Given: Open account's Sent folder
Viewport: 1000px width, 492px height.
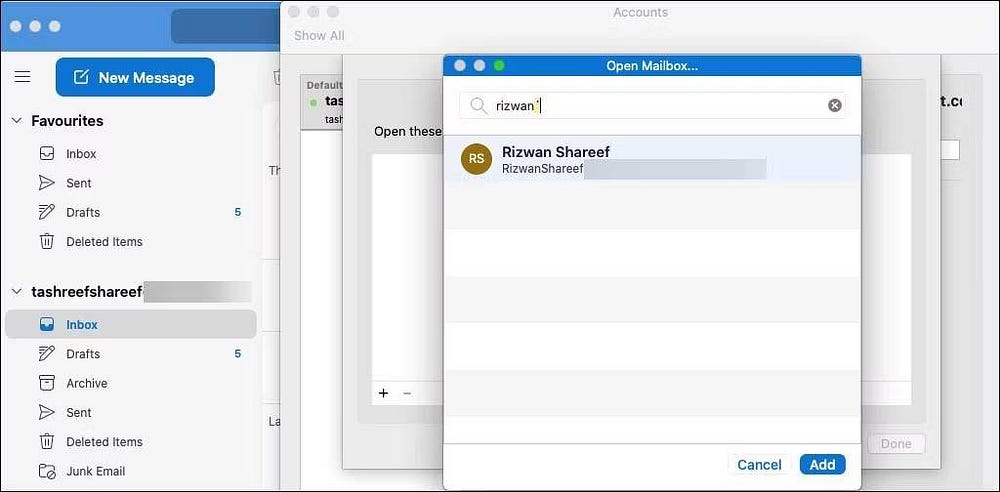Looking at the screenshot, I should pyautogui.click(x=78, y=412).
